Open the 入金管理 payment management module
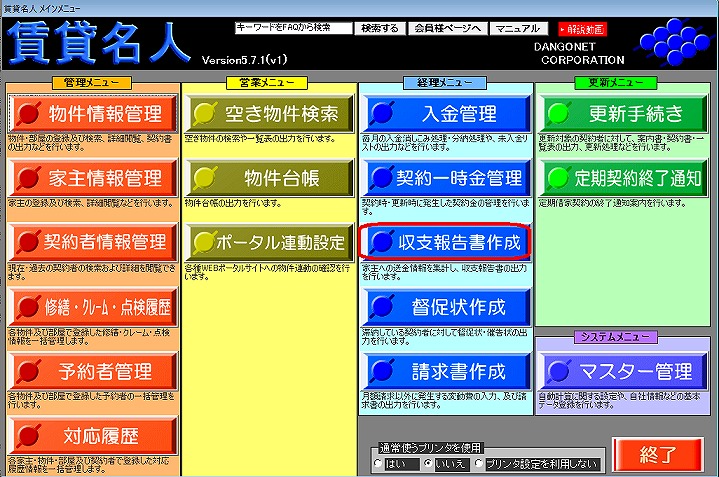The height and width of the screenshot is (477, 719). [x=445, y=113]
